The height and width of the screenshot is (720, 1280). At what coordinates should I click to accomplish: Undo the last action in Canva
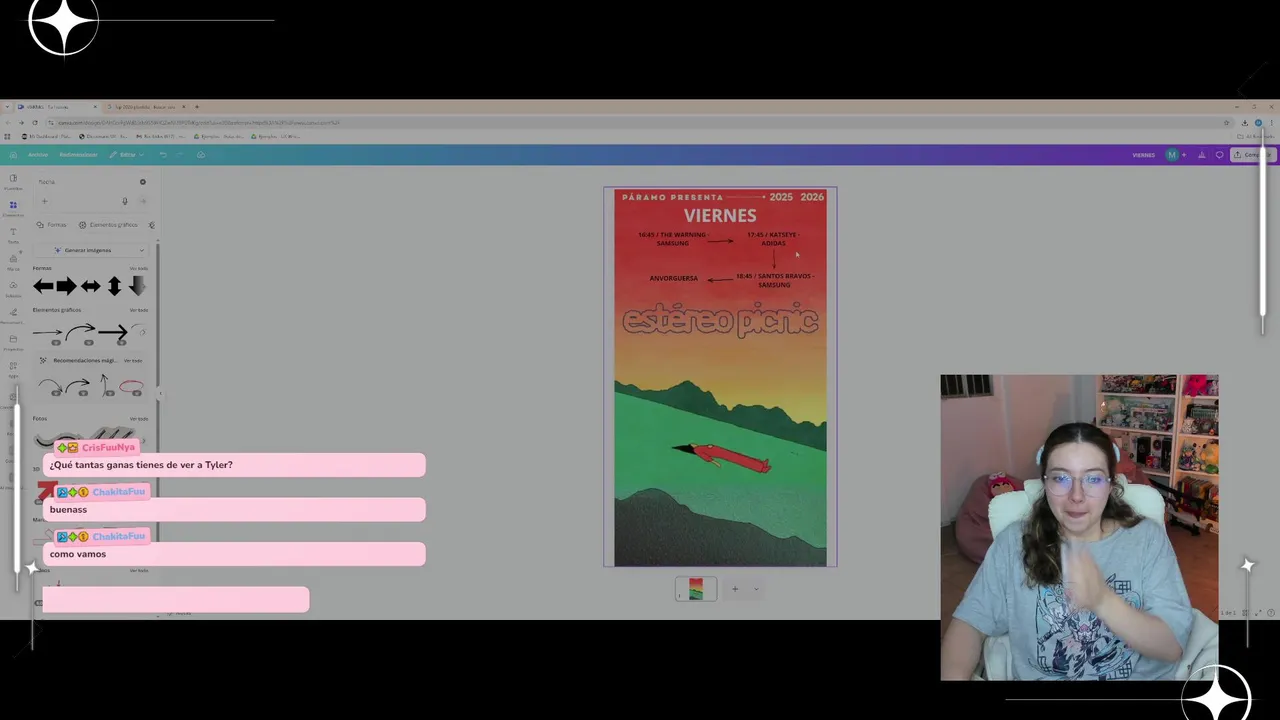click(163, 155)
